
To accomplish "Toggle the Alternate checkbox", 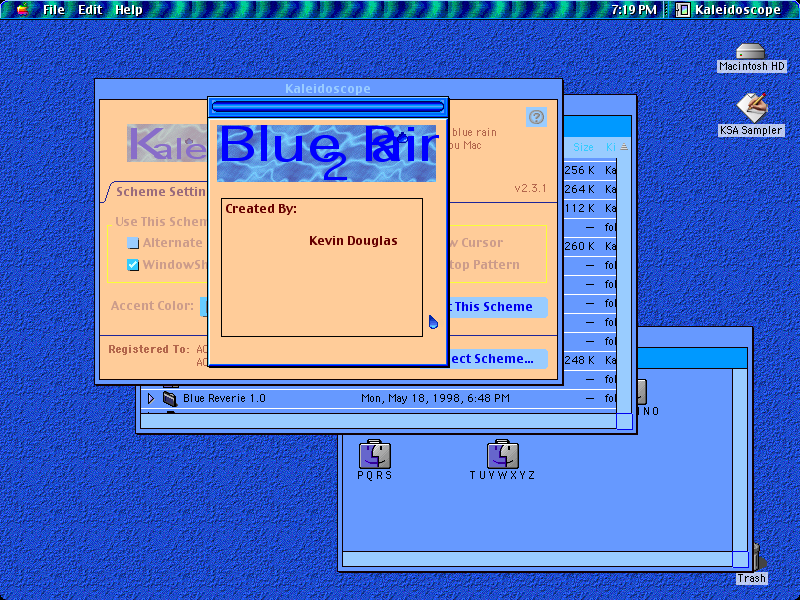I will pos(133,243).
